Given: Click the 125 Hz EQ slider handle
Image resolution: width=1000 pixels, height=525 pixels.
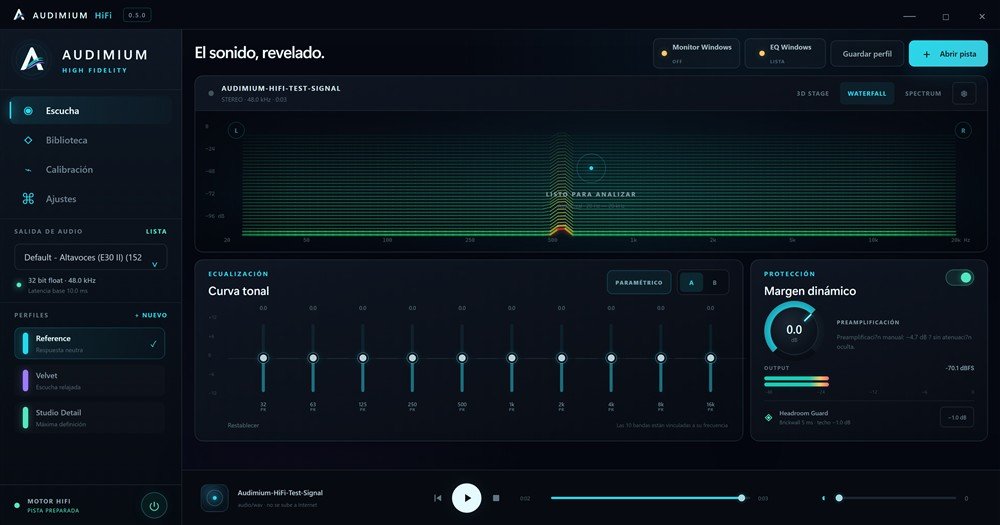Looking at the screenshot, I should click(362, 359).
